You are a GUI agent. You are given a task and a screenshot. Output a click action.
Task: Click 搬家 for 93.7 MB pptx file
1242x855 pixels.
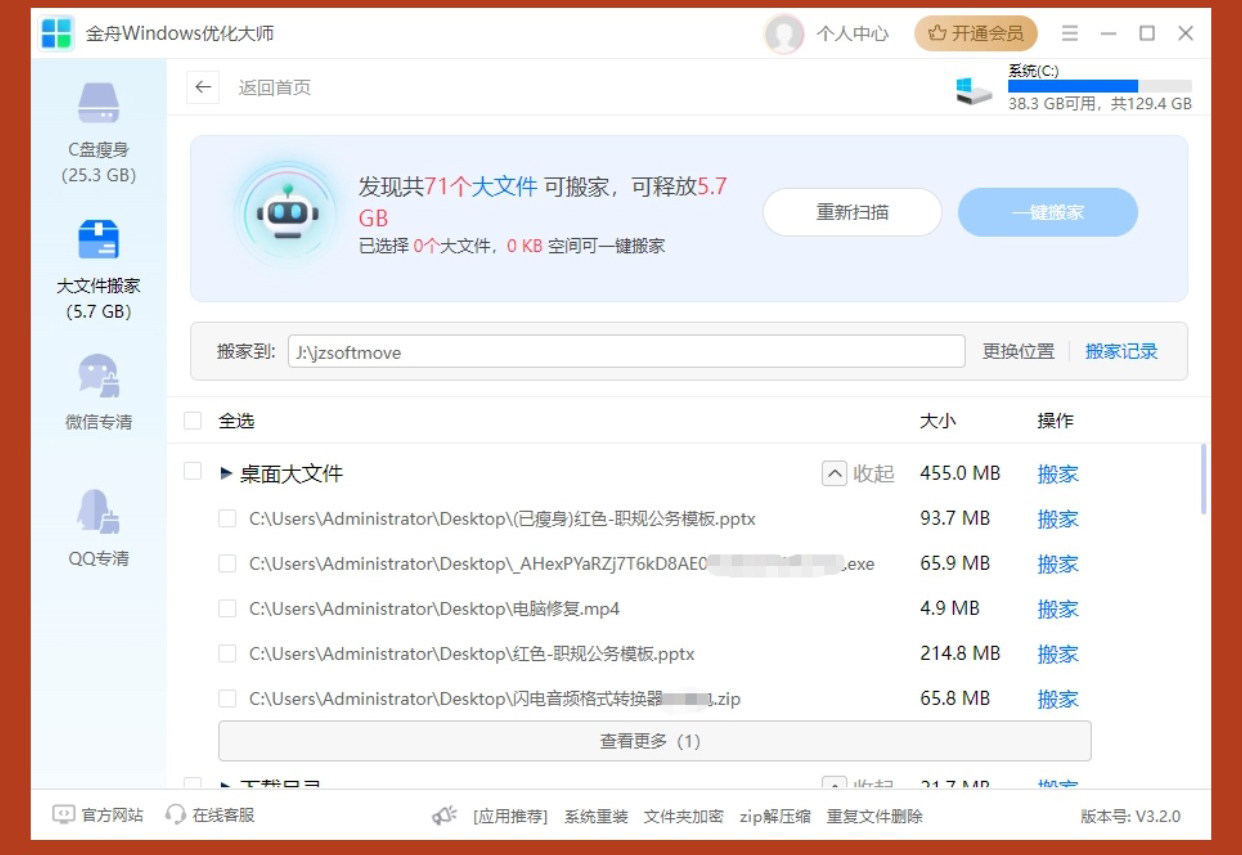pyautogui.click(x=1058, y=519)
